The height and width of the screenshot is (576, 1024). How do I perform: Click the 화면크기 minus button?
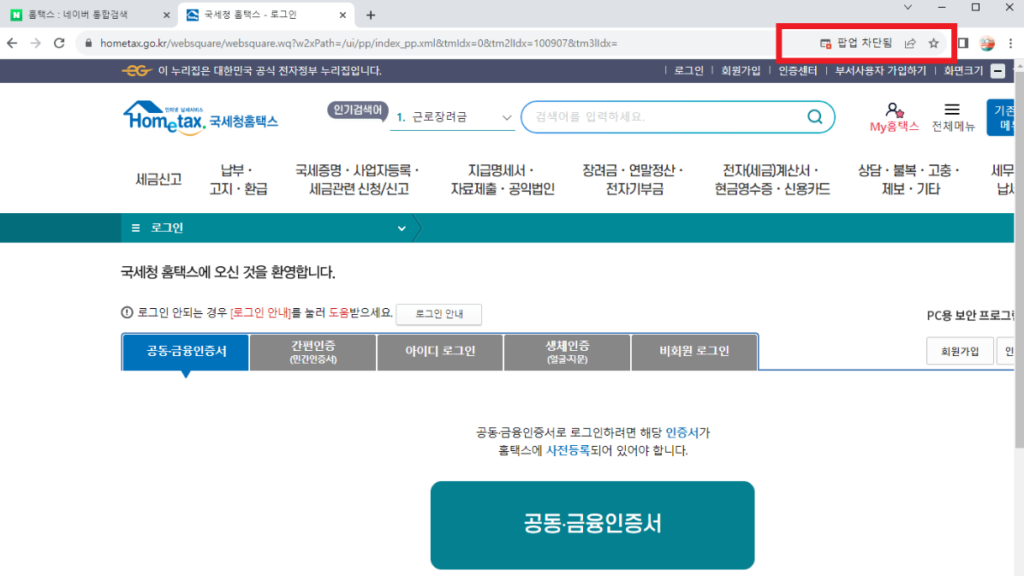(997, 71)
